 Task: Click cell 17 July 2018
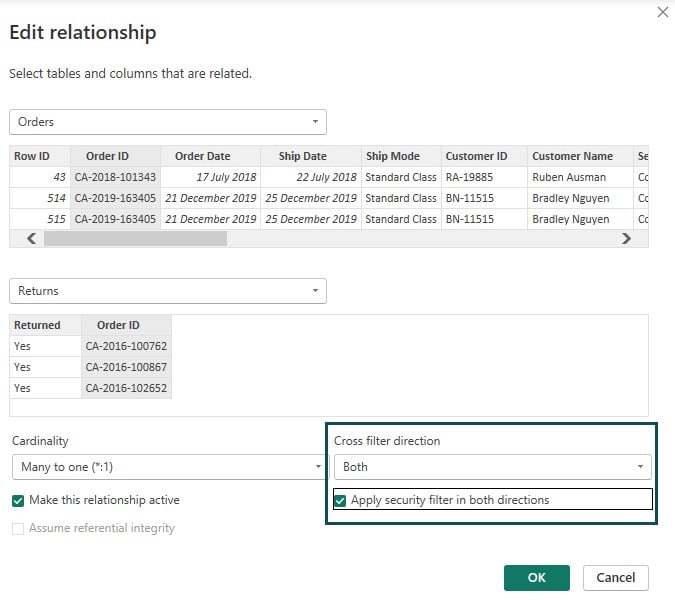(211, 177)
